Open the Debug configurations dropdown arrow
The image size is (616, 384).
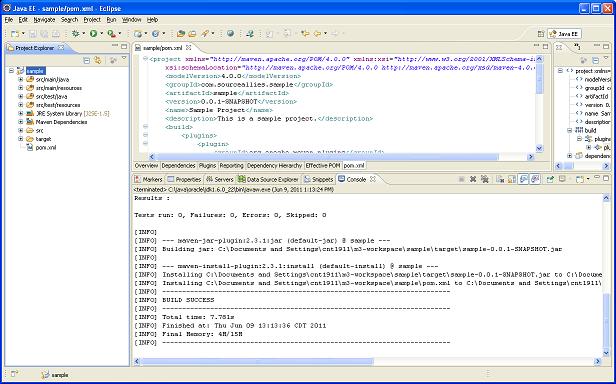click(x=84, y=34)
